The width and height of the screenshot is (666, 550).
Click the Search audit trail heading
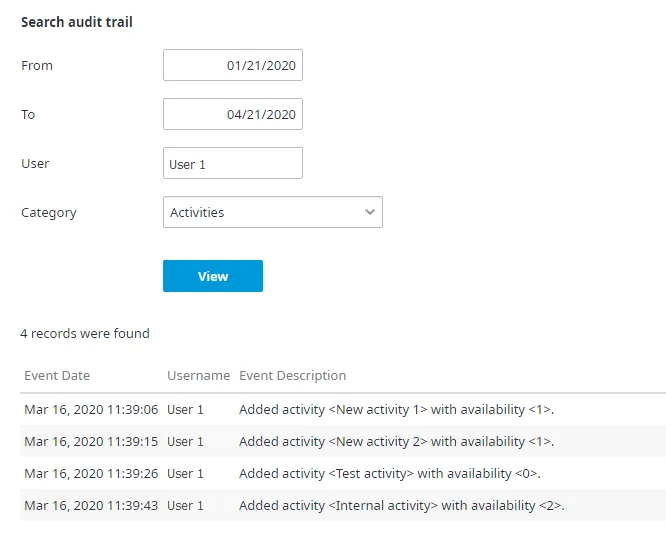tap(77, 22)
